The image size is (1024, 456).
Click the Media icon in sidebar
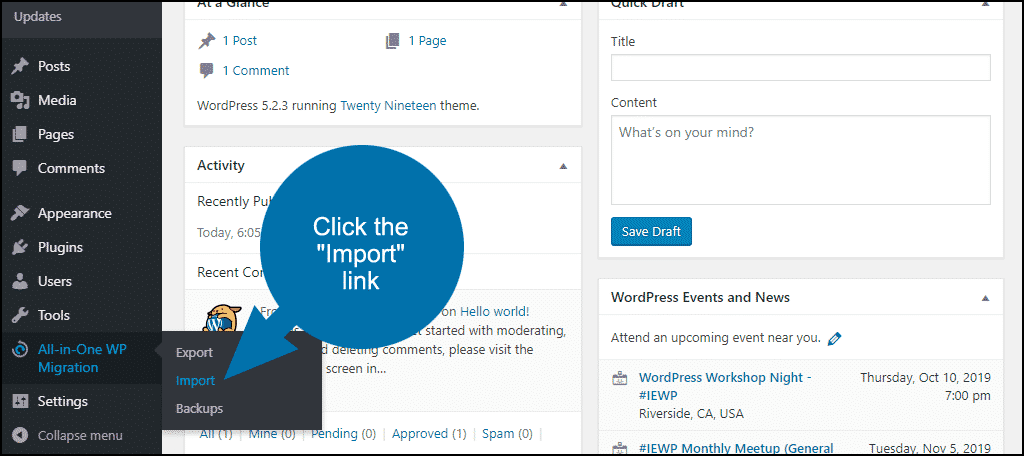pyautogui.click(x=20, y=101)
